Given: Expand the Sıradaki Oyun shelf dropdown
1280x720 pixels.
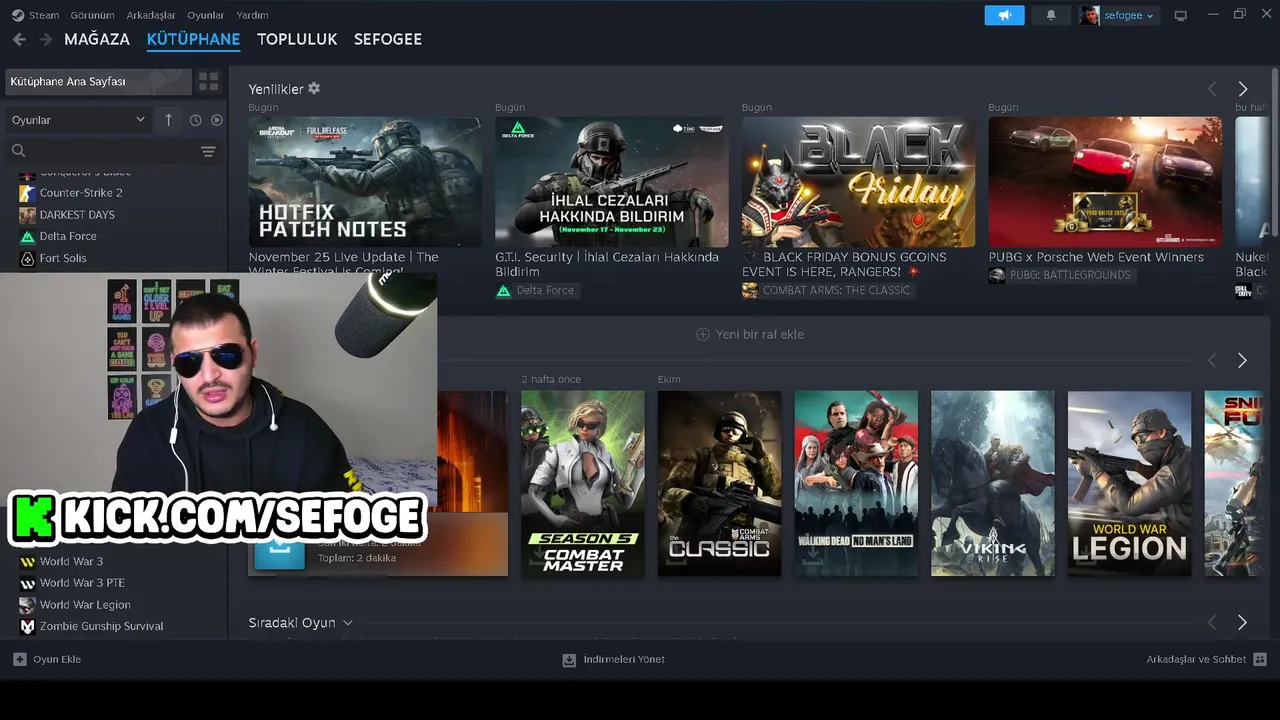Looking at the screenshot, I should pyautogui.click(x=347, y=623).
